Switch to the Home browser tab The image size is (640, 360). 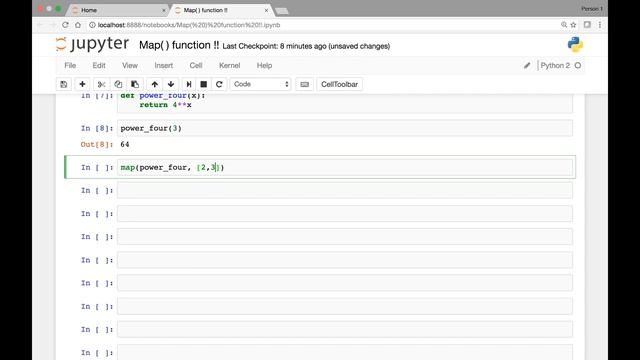click(118, 10)
